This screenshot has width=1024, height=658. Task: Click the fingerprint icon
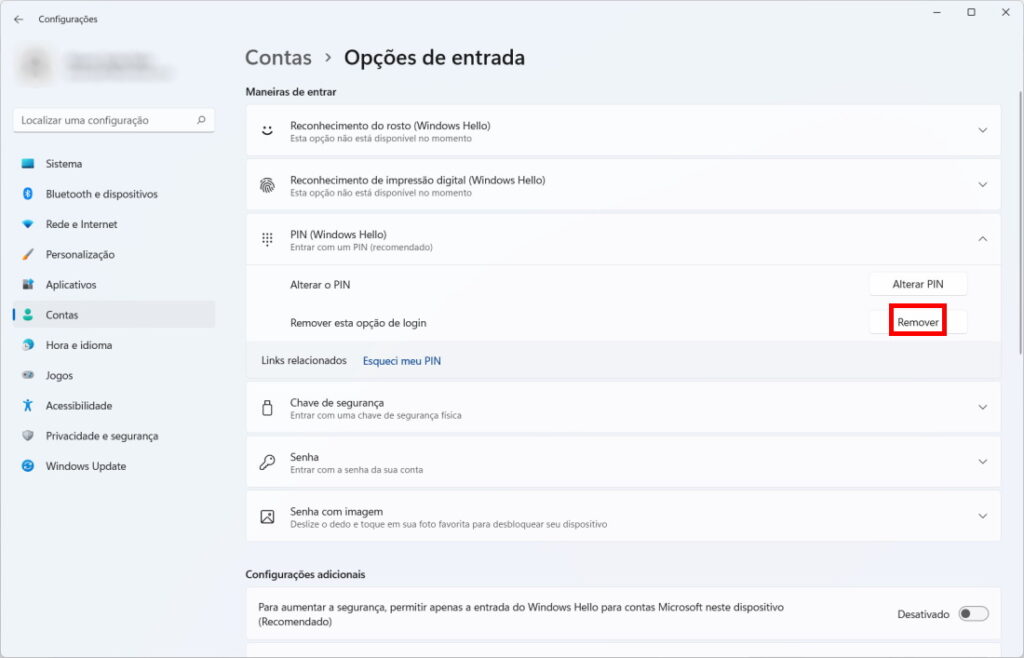(267, 185)
